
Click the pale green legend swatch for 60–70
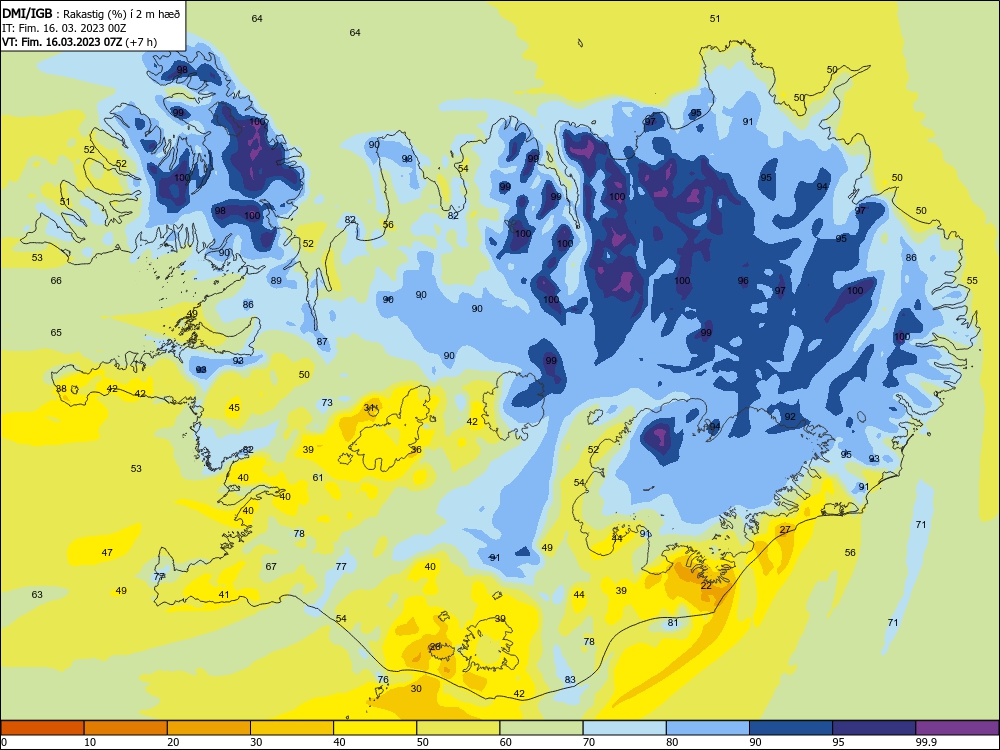(541, 728)
